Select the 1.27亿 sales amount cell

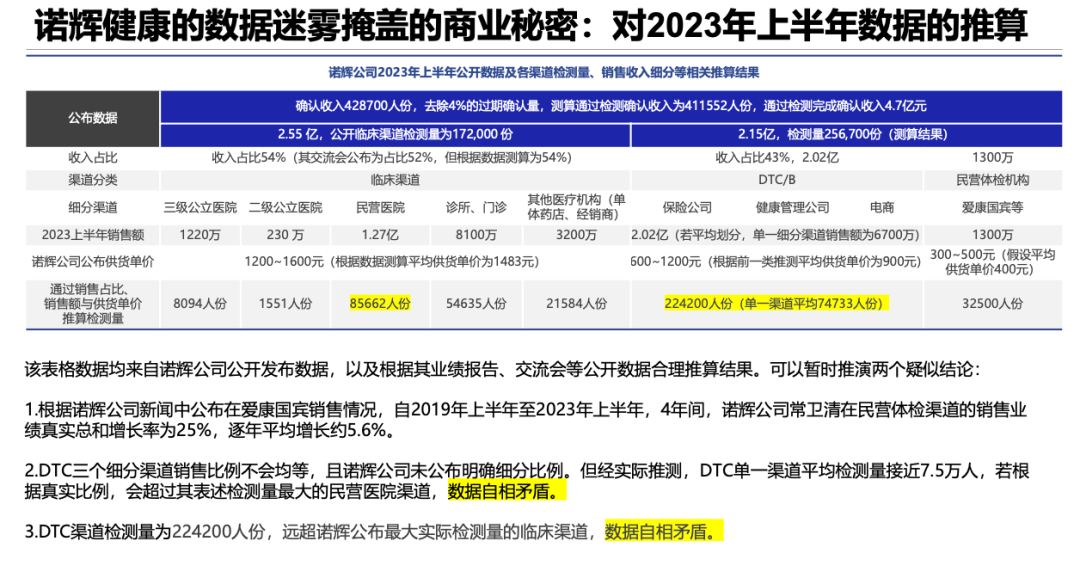point(380,235)
